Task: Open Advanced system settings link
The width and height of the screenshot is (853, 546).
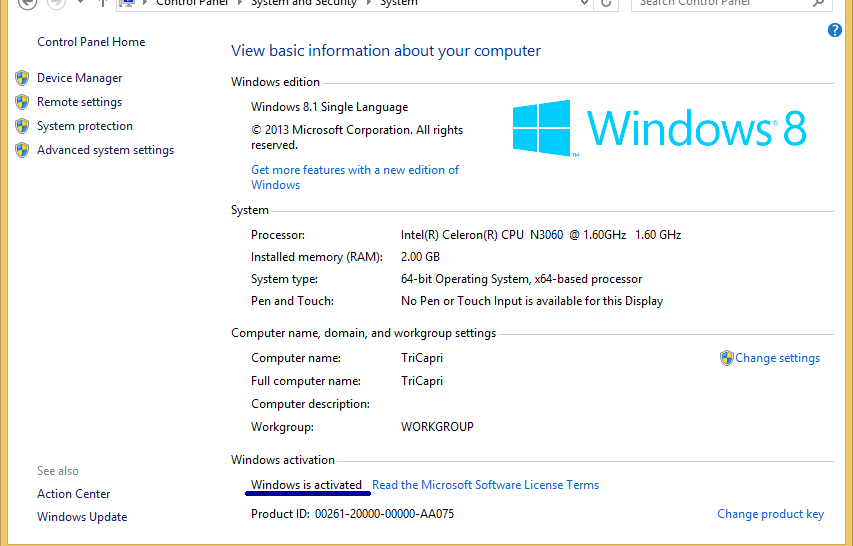Action: tap(106, 150)
